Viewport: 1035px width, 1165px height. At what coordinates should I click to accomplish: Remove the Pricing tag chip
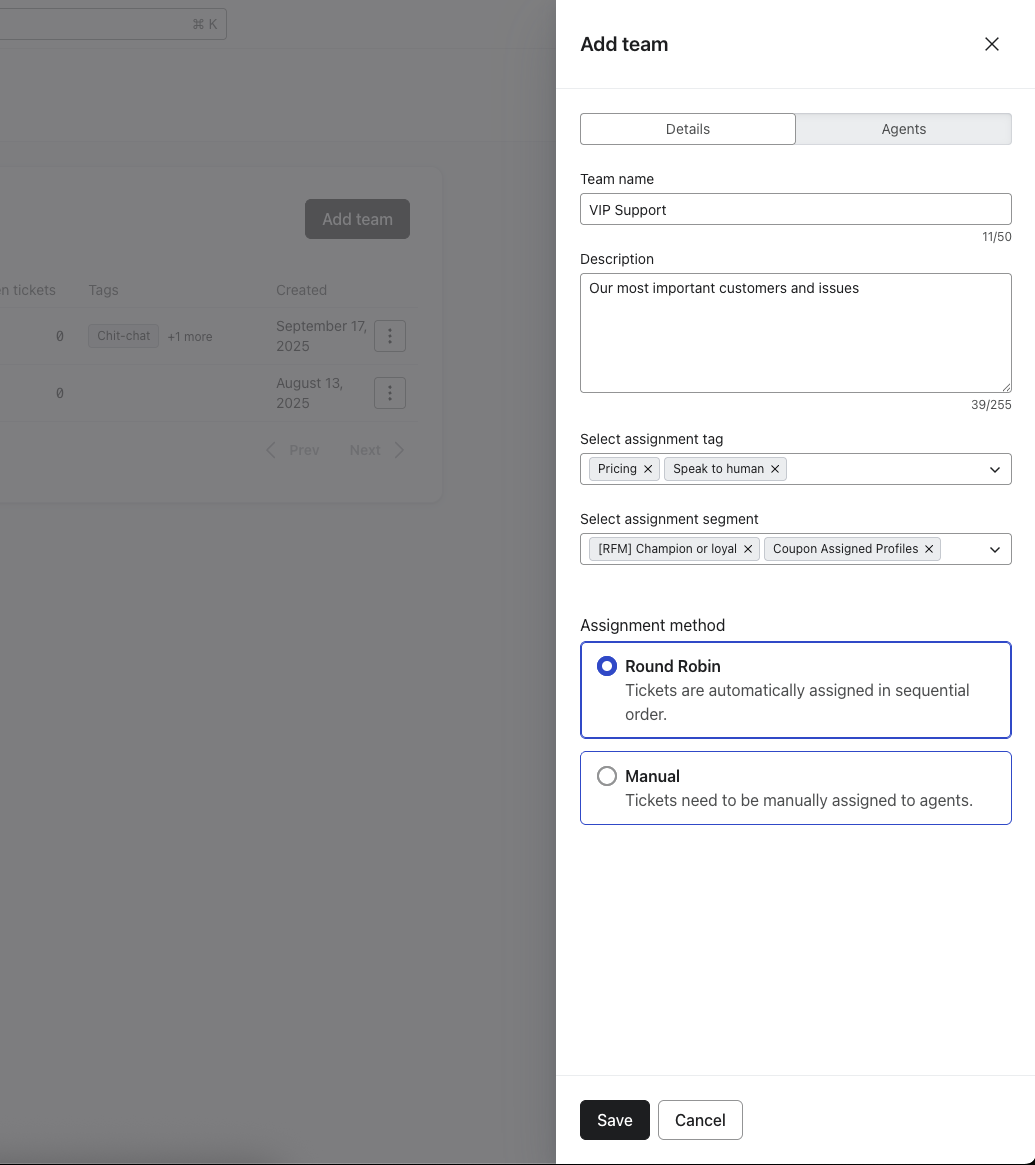click(x=648, y=469)
